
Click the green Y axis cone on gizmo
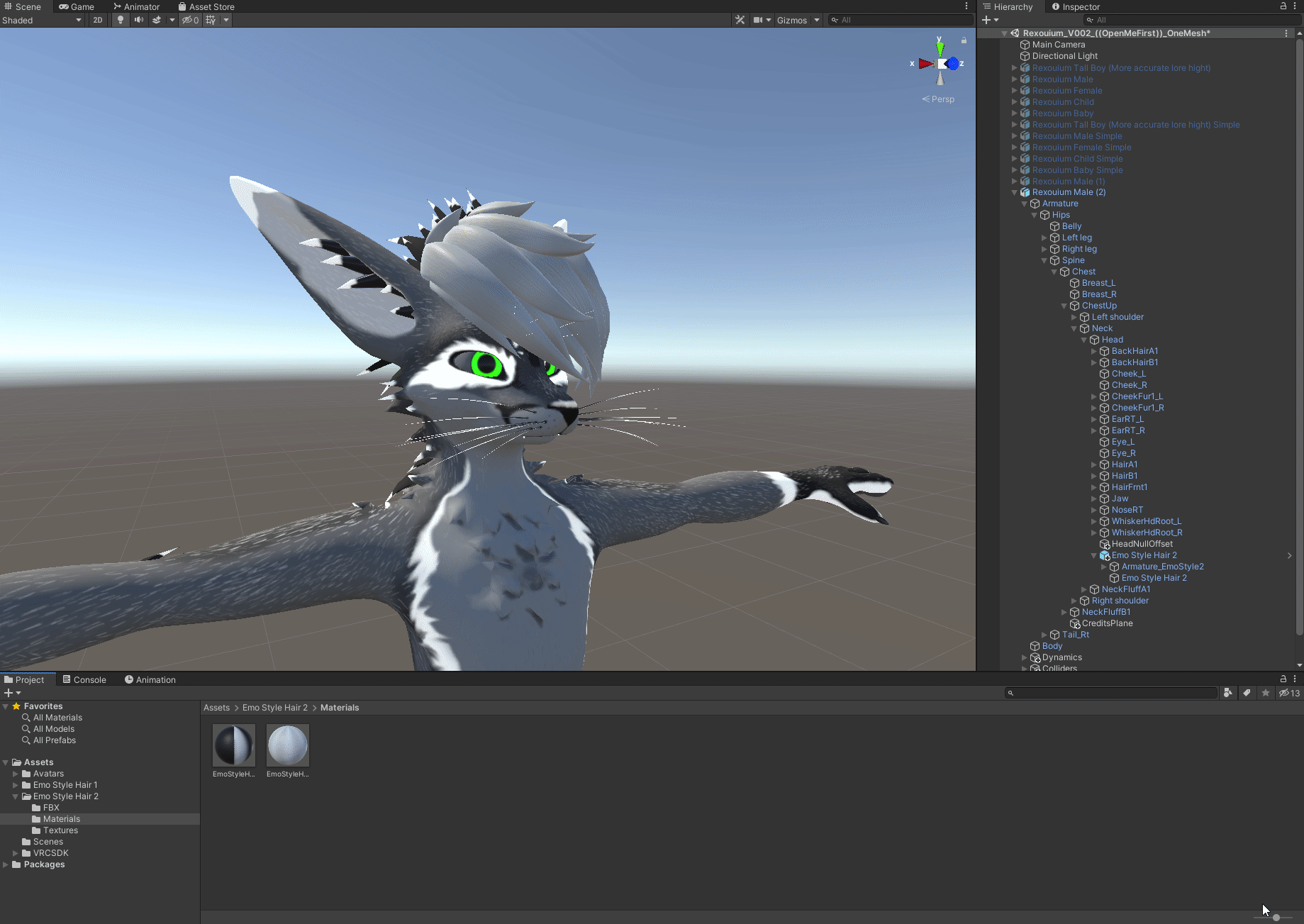940,48
